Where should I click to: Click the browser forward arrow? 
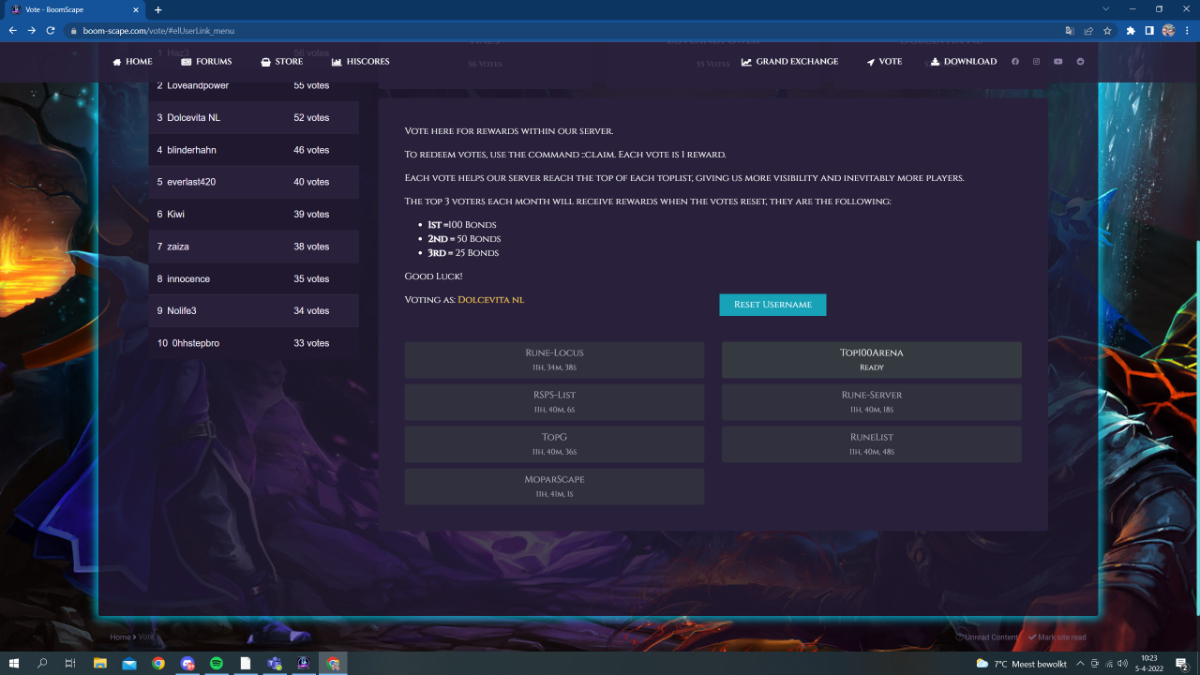pyautogui.click(x=32, y=31)
